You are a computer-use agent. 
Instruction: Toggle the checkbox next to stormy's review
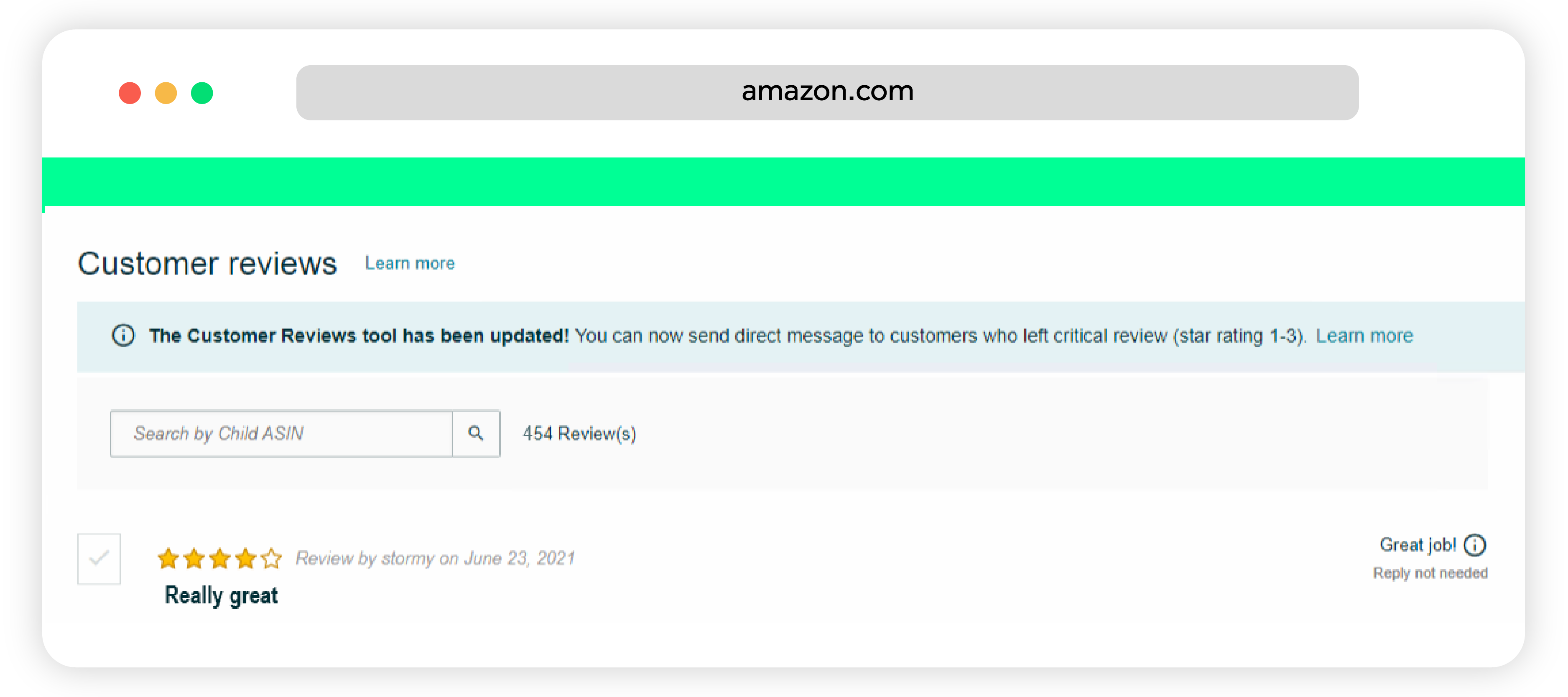[x=99, y=559]
